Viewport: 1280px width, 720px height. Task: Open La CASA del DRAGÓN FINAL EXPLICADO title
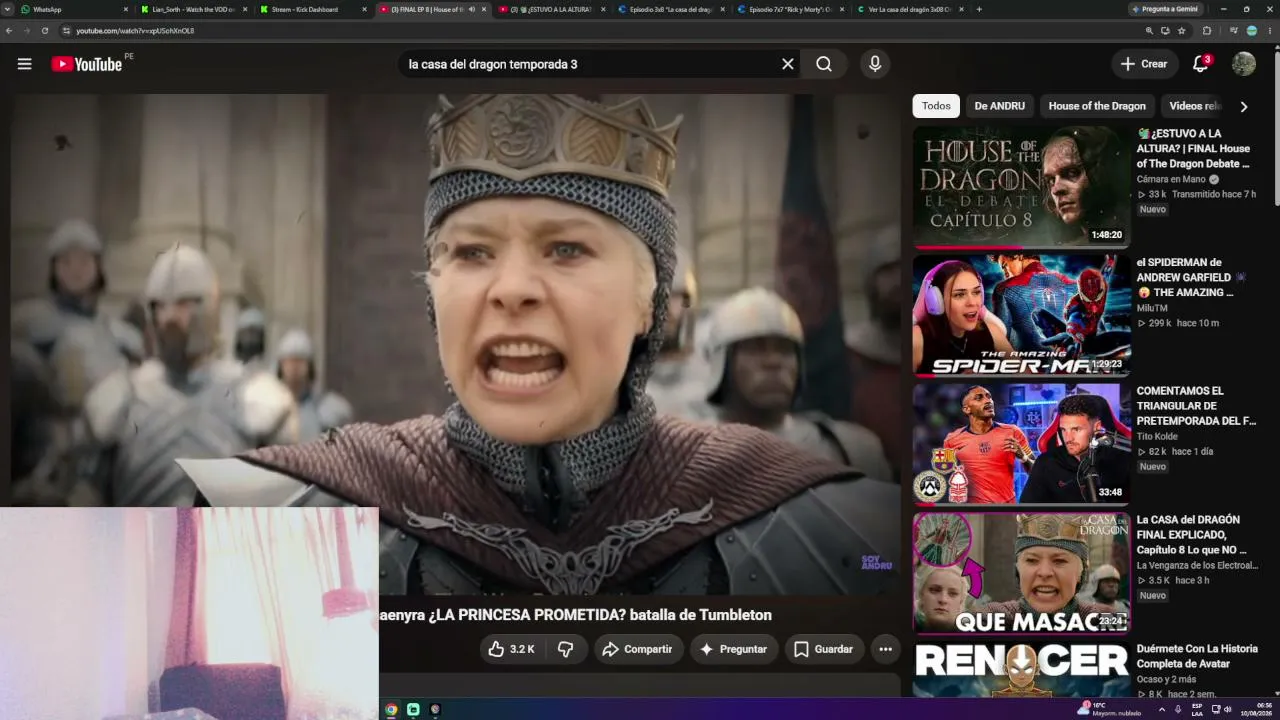[1192, 535]
